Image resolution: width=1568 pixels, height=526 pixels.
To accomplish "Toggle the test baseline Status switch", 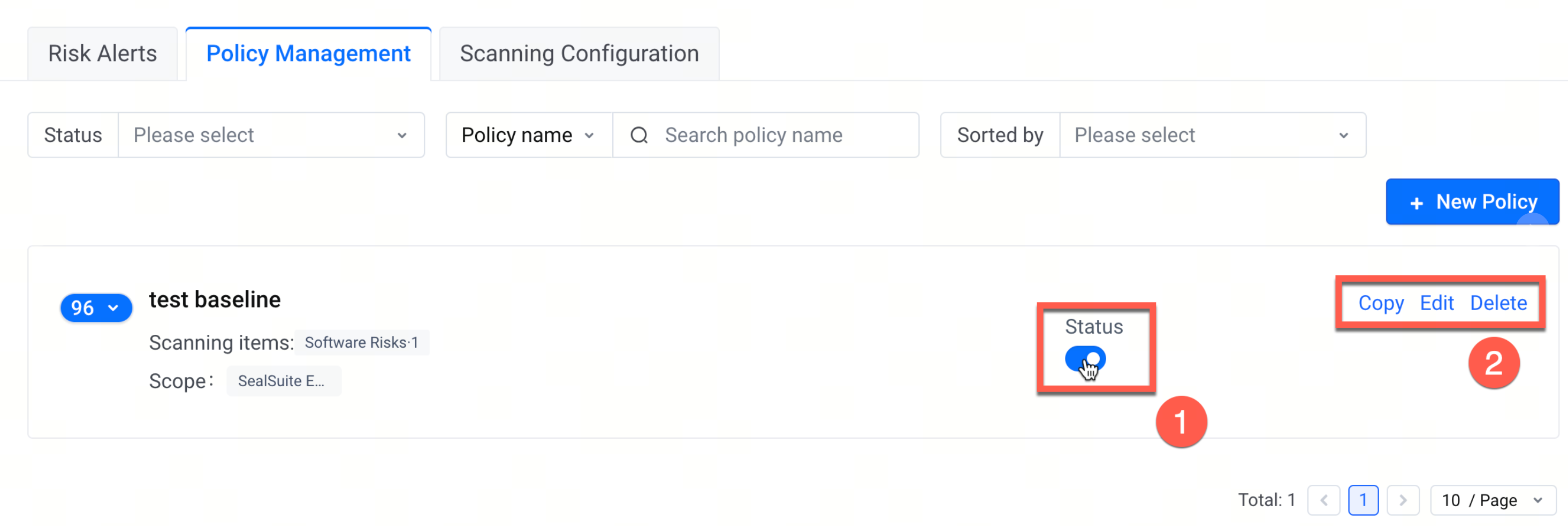I will click(x=1085, y=358).
